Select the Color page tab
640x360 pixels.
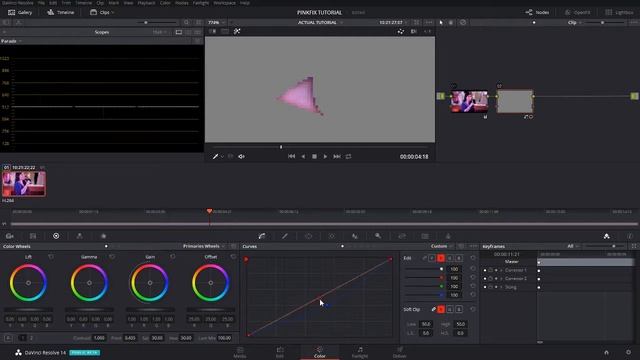320,352
